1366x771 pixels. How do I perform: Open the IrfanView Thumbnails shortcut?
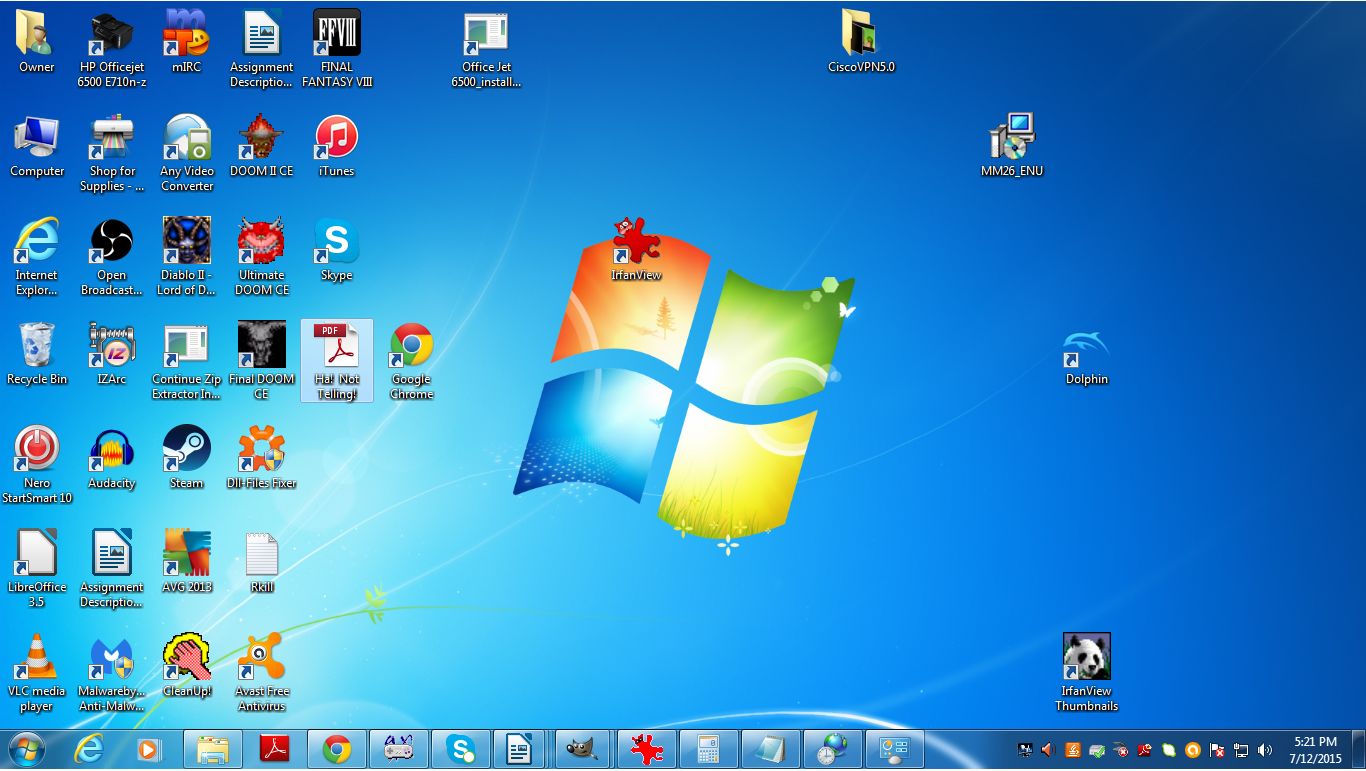1087,673
